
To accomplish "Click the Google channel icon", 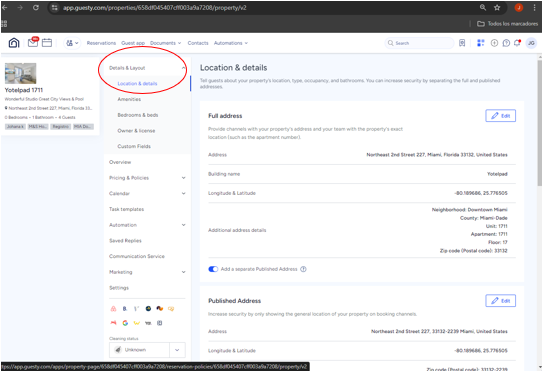I will (x=125, y=323).
